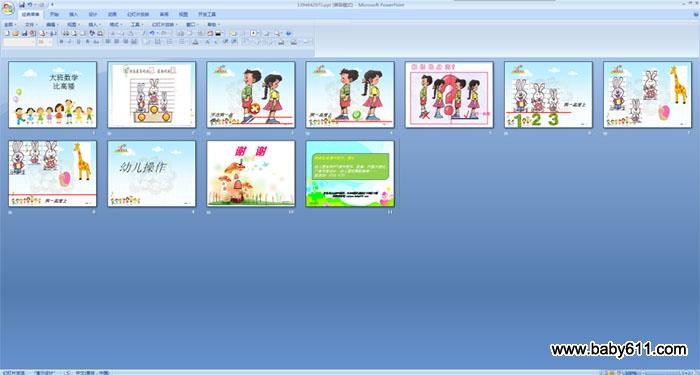Open the font name combo box

coord(20,42)
